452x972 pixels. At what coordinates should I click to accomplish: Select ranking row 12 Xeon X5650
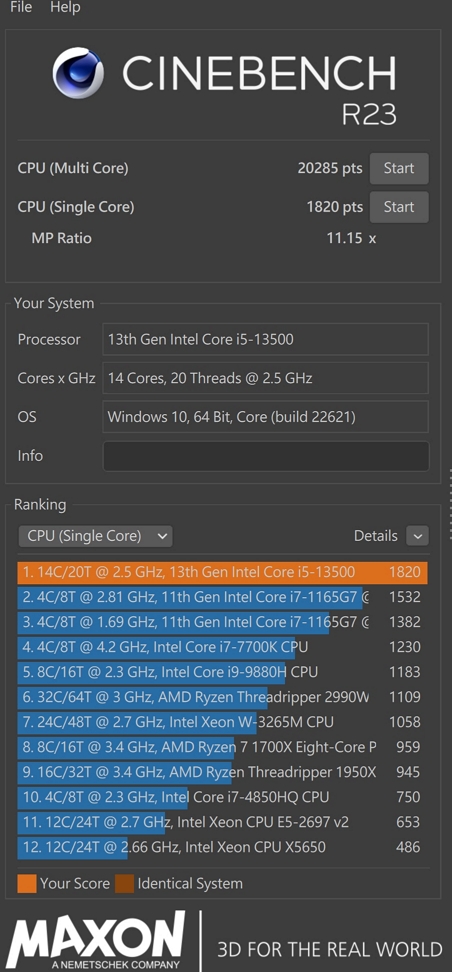tap(223, 847)
